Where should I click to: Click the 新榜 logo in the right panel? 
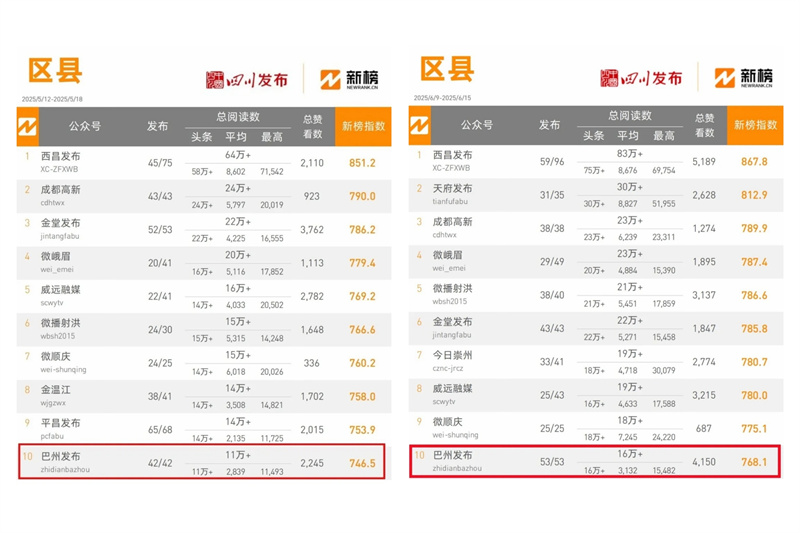click(x=744, y=78)
